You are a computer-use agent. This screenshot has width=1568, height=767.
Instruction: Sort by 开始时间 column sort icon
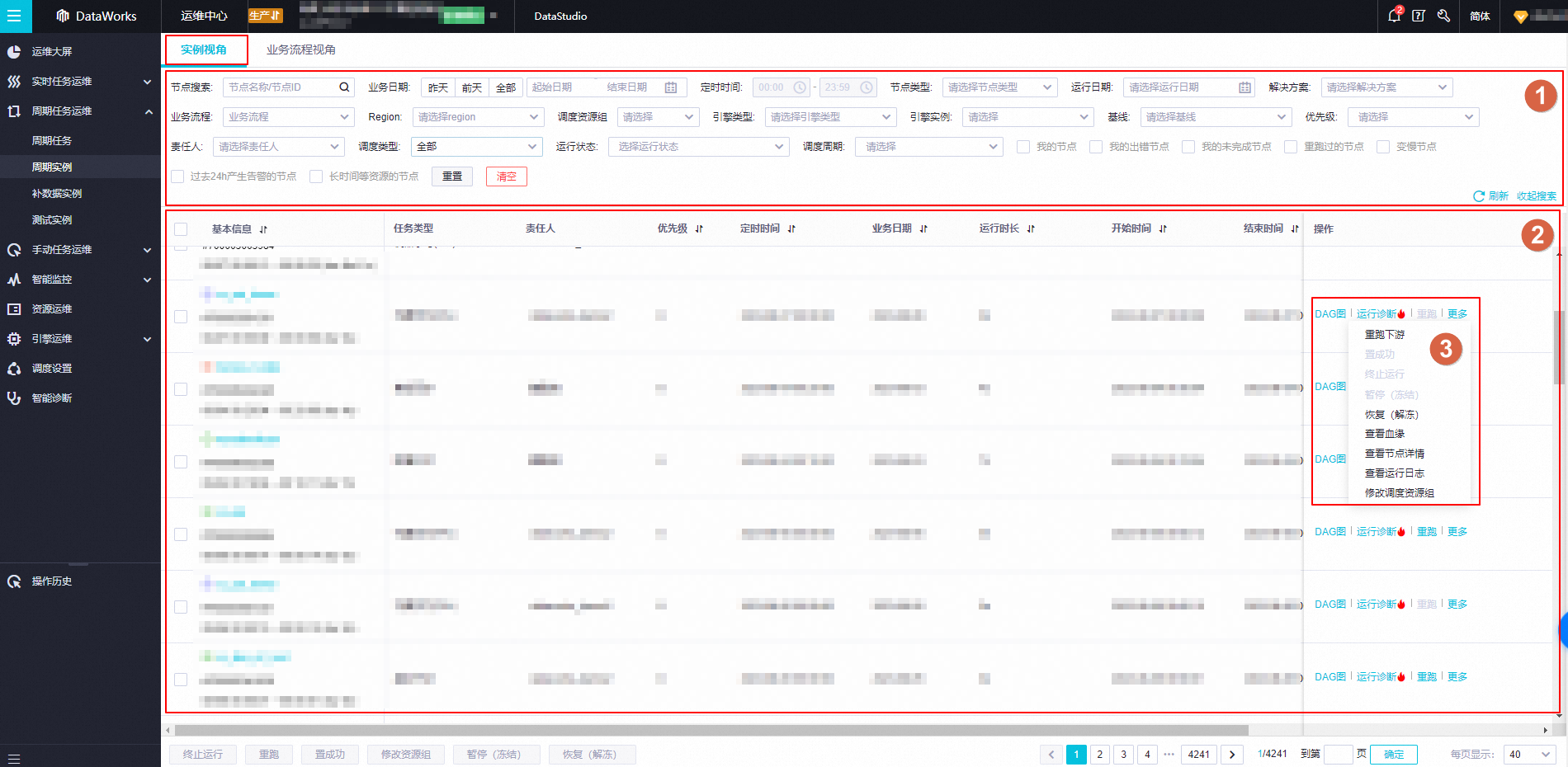point(1163,229)
